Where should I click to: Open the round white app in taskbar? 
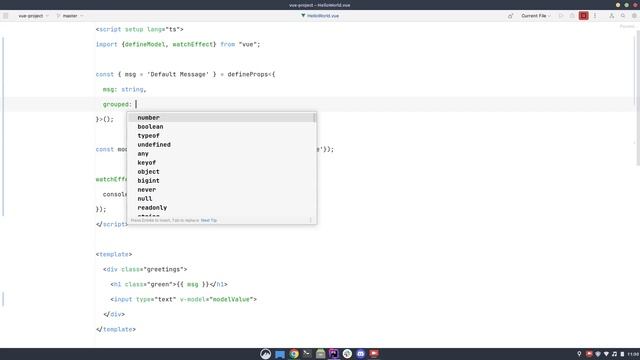pos(347,354)
